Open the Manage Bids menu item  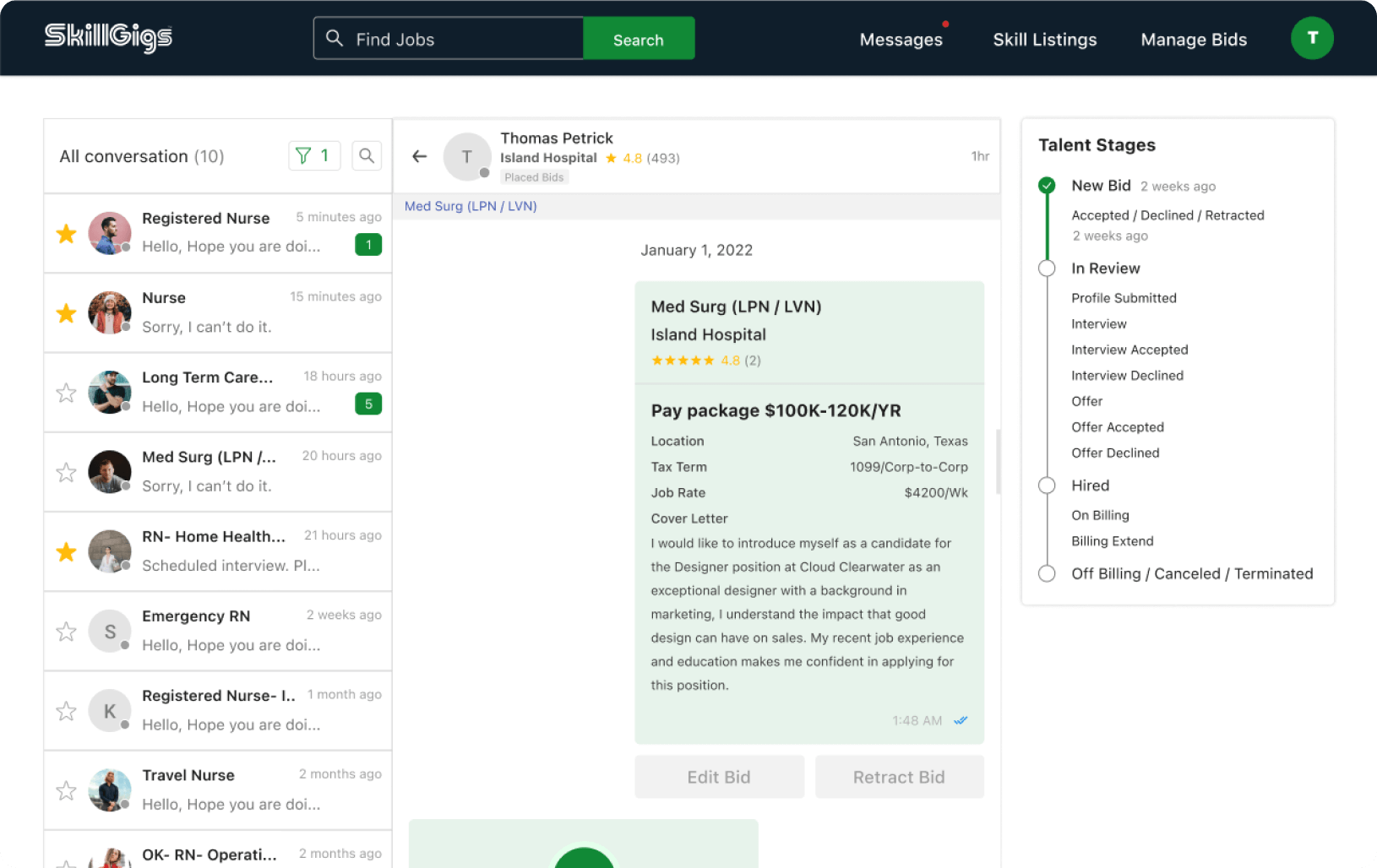pos(1193,40)
